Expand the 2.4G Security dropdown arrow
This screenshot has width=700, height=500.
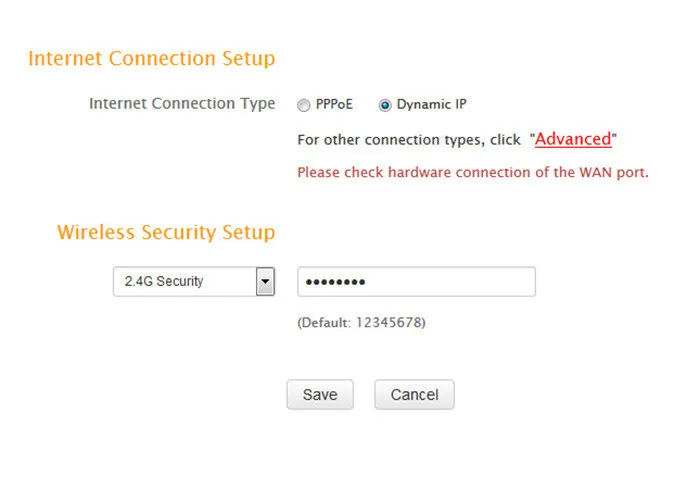coord(265,282)
